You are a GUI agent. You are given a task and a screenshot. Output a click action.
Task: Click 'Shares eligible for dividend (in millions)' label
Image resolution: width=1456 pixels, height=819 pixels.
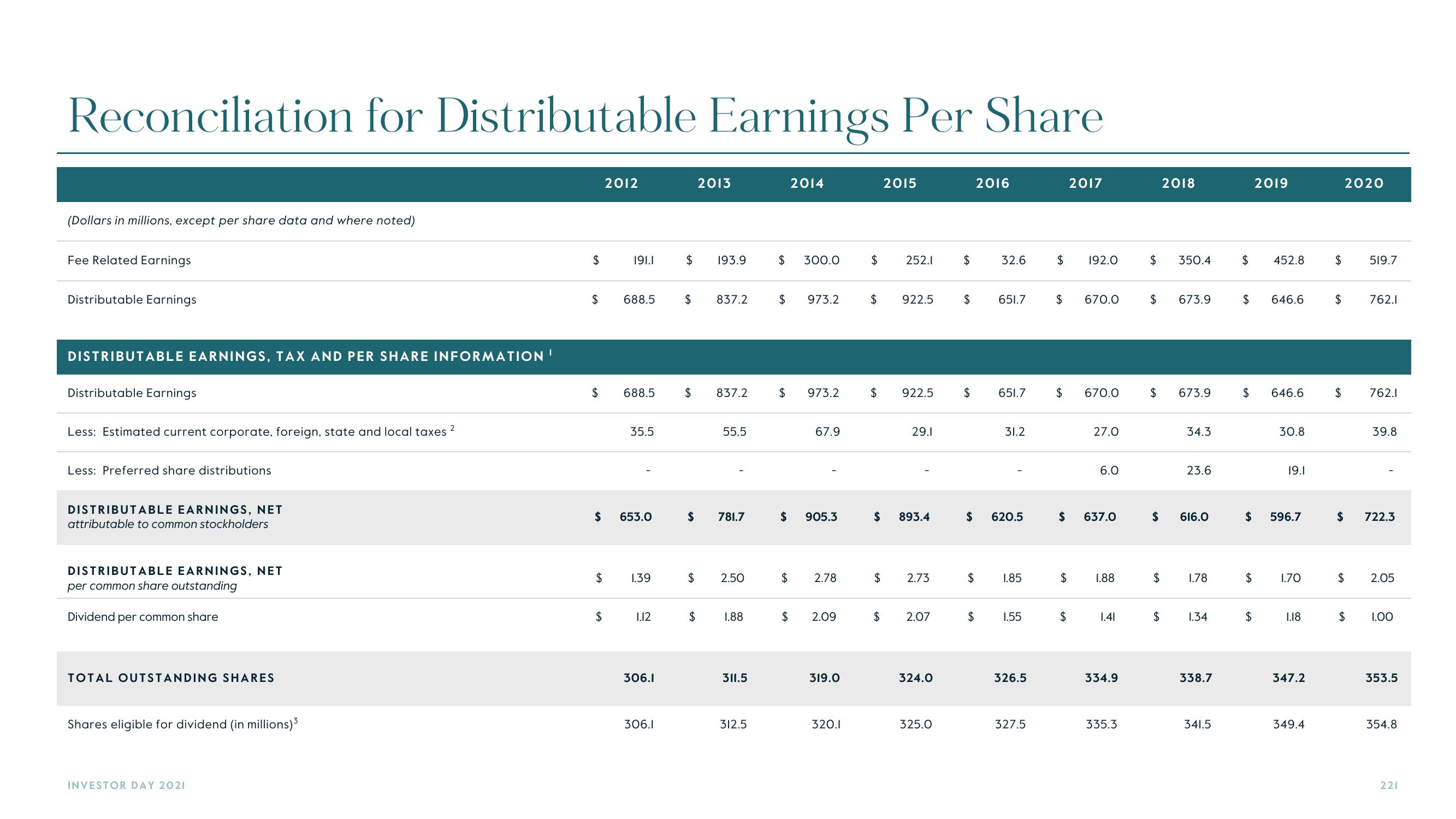(182, 724)
